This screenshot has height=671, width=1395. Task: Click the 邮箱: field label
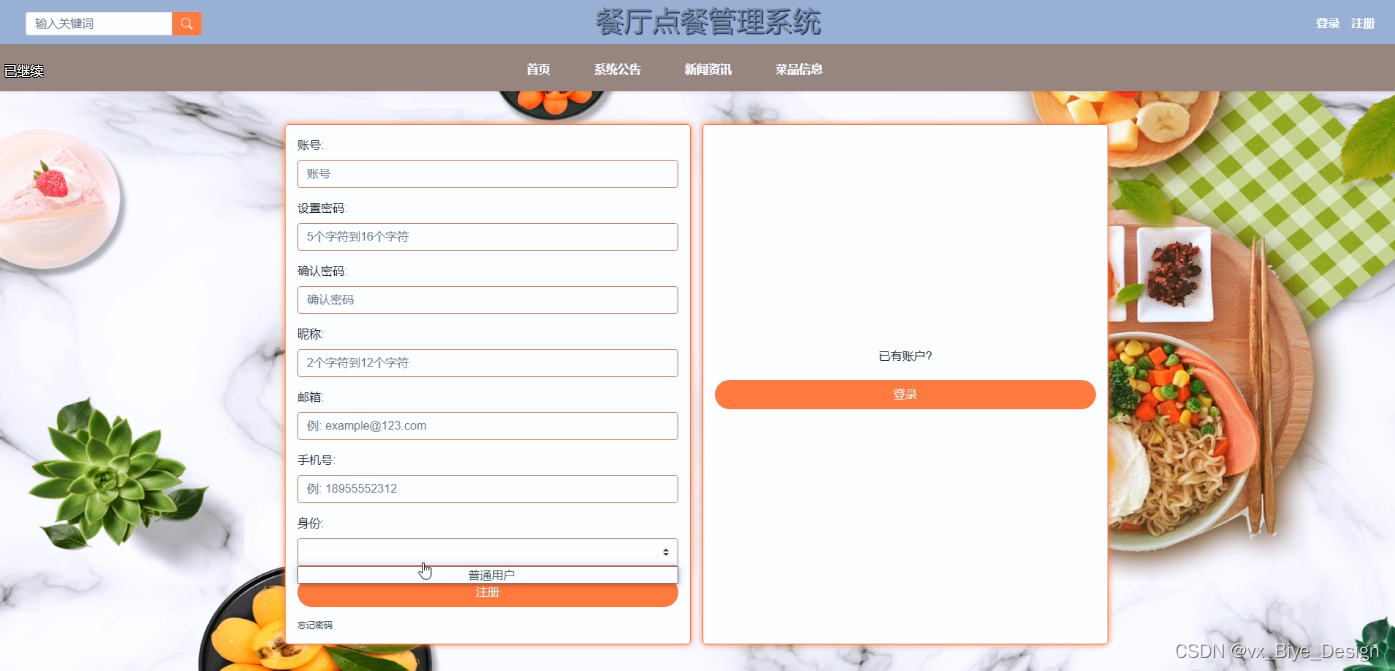click(x=310, y=397)
